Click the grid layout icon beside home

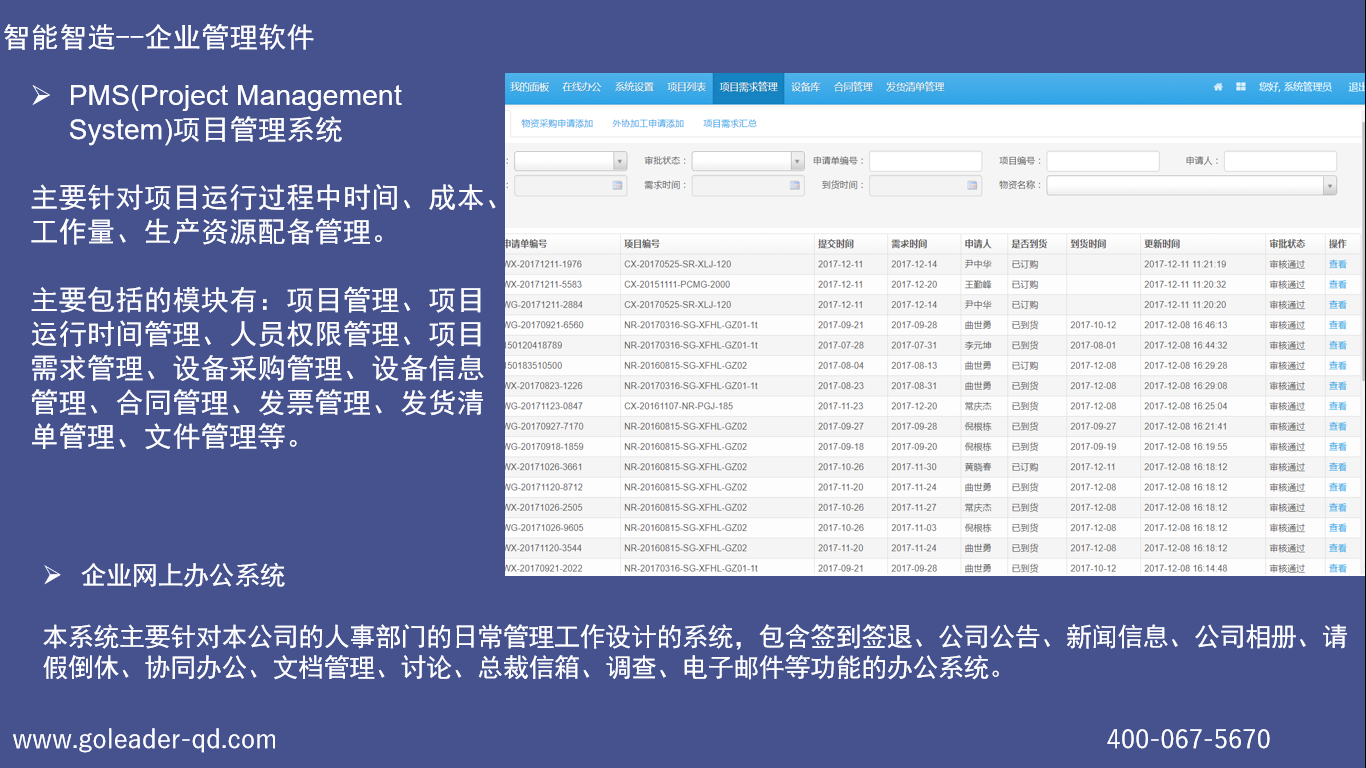coord(1240,87)
